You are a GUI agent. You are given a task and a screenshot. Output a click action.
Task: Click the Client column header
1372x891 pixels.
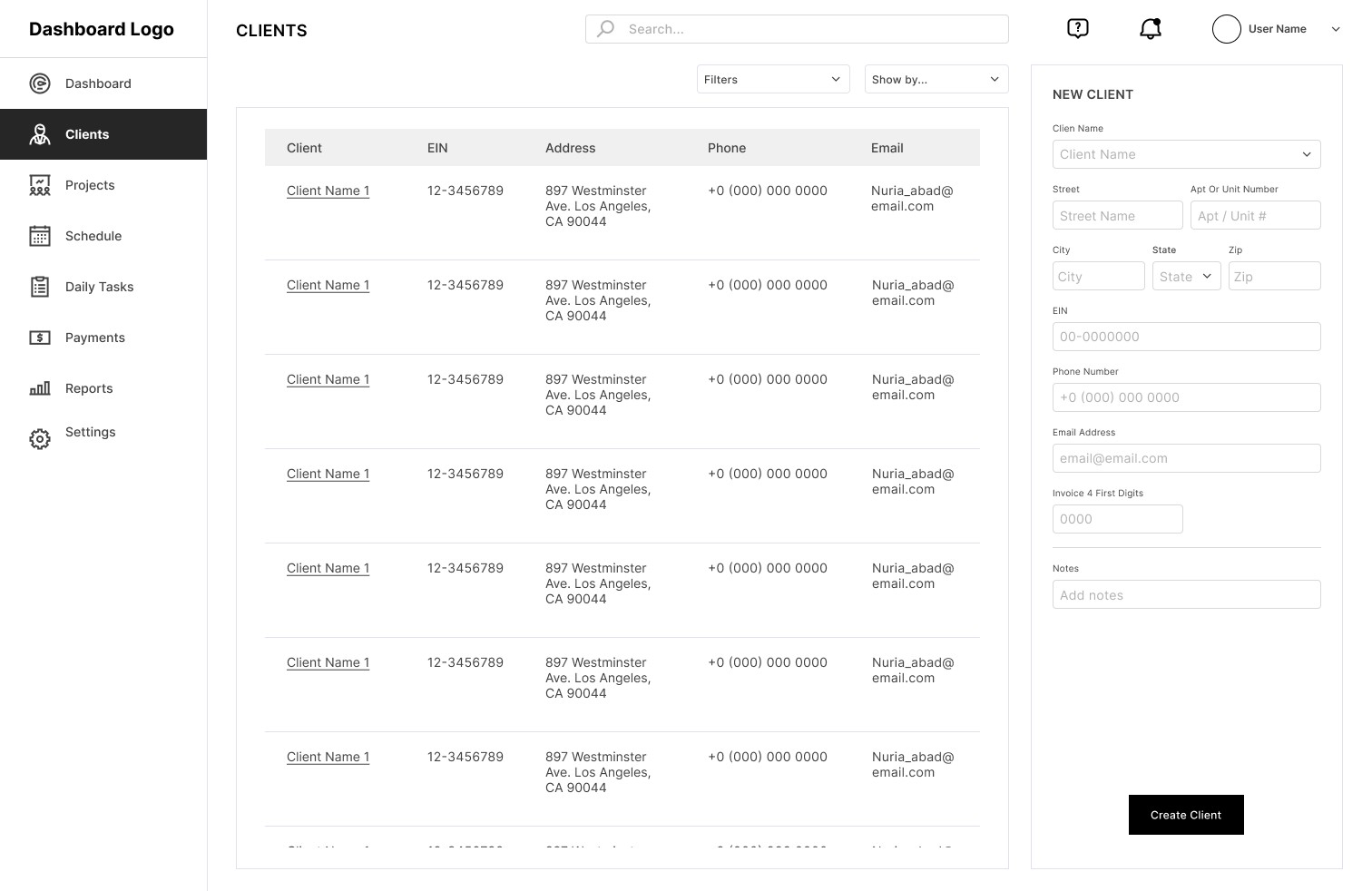(304, 148)
